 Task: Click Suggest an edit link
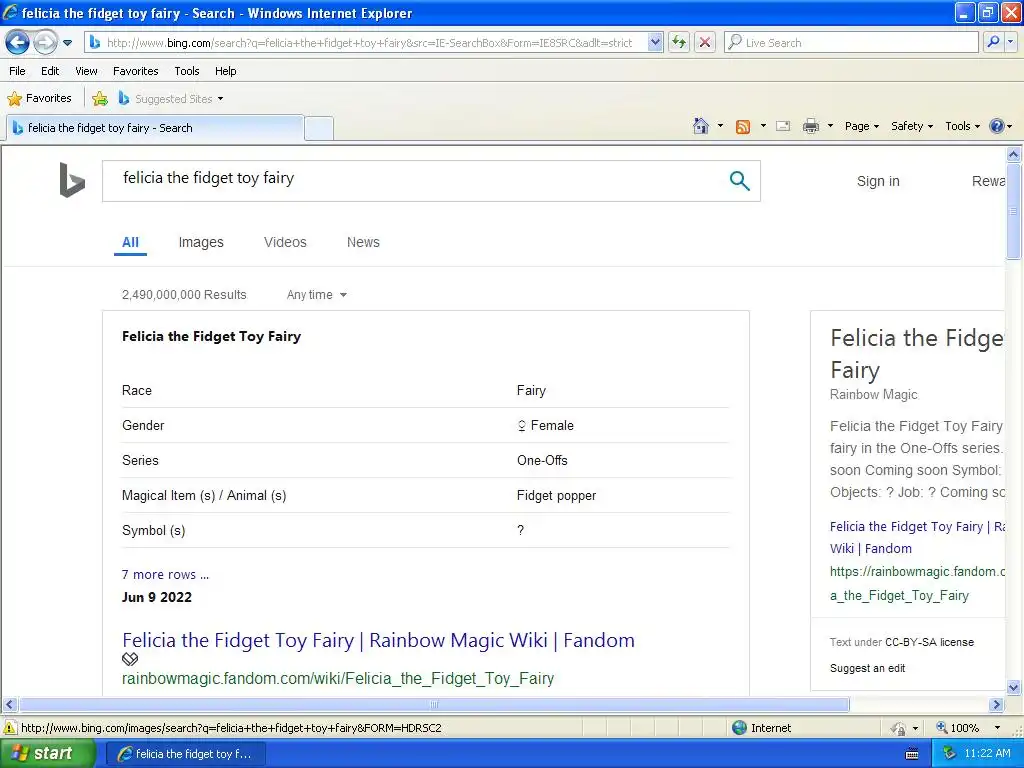tap(867, 668)
